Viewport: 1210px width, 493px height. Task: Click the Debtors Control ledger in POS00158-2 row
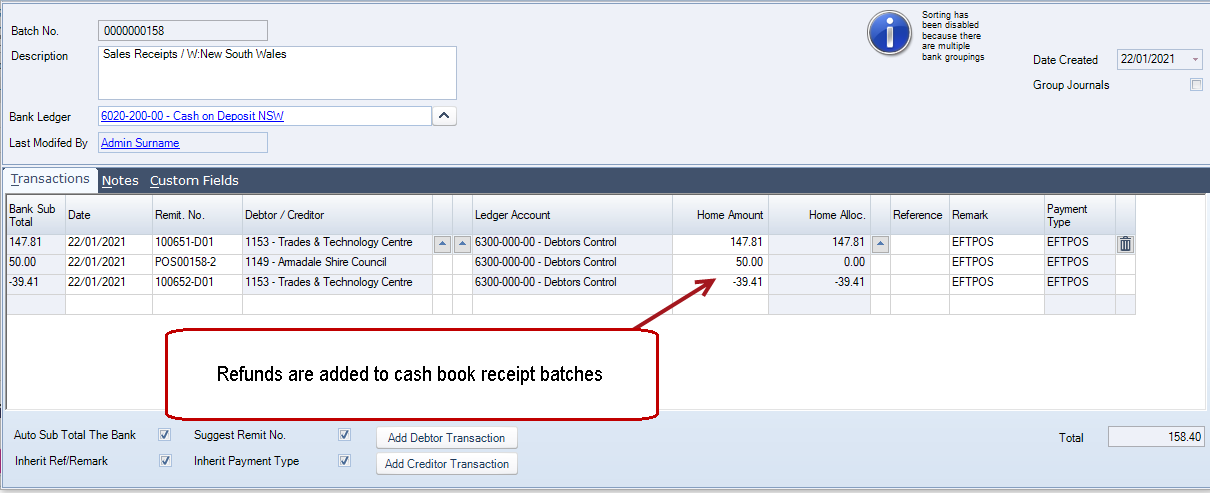(x=572, y=263)
